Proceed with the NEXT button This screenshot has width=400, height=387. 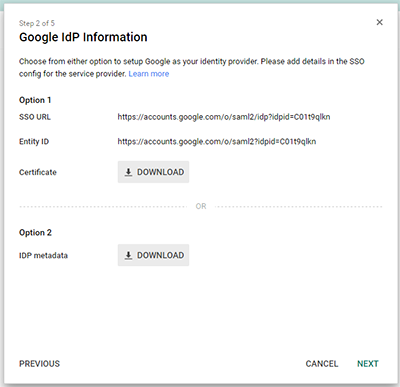pos(368,364)
